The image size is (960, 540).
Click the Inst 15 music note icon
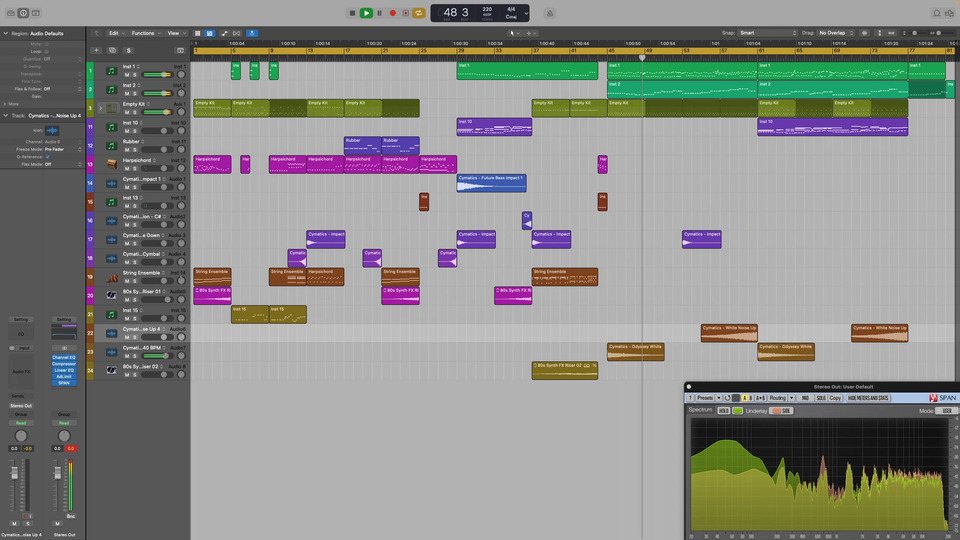coord(111,315)
